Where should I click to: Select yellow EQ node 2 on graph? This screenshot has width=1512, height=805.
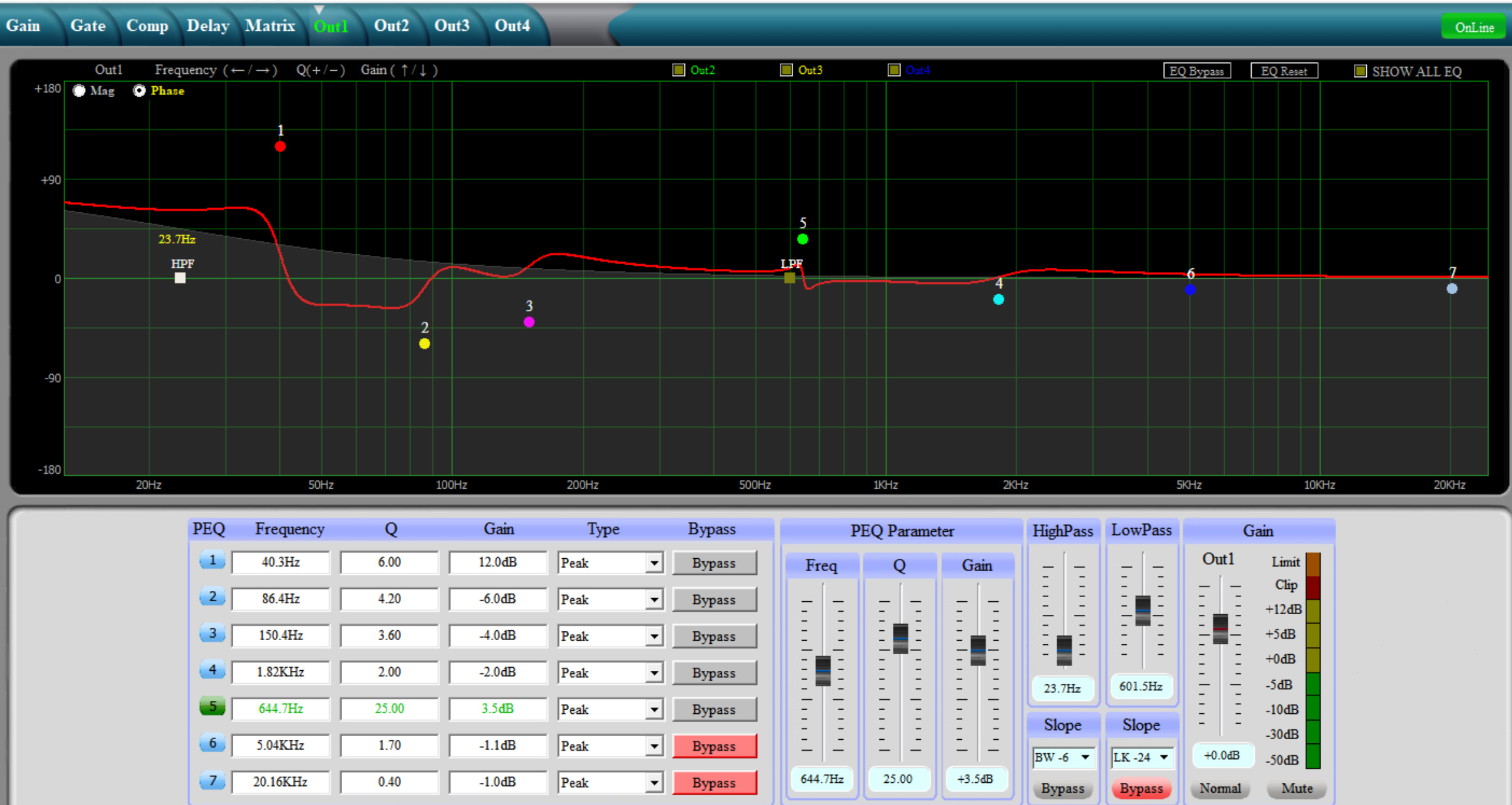click(425, 343)
